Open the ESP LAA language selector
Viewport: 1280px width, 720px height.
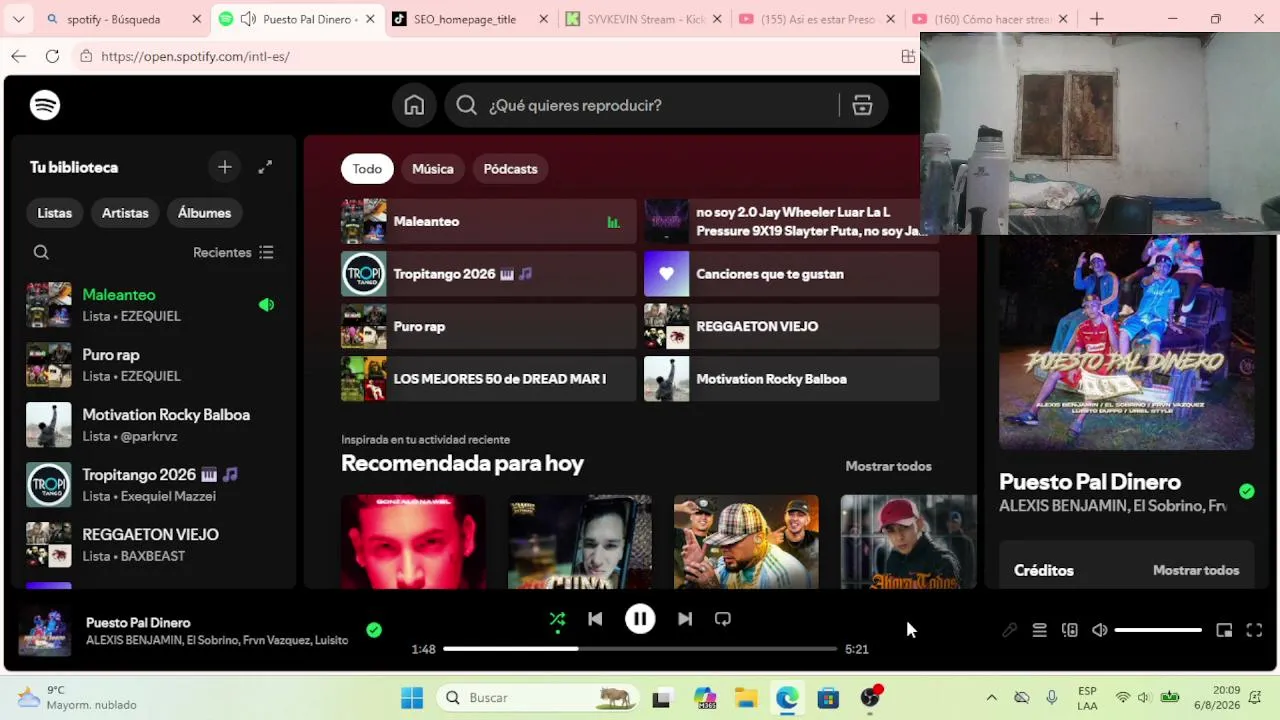(1087, 697)
